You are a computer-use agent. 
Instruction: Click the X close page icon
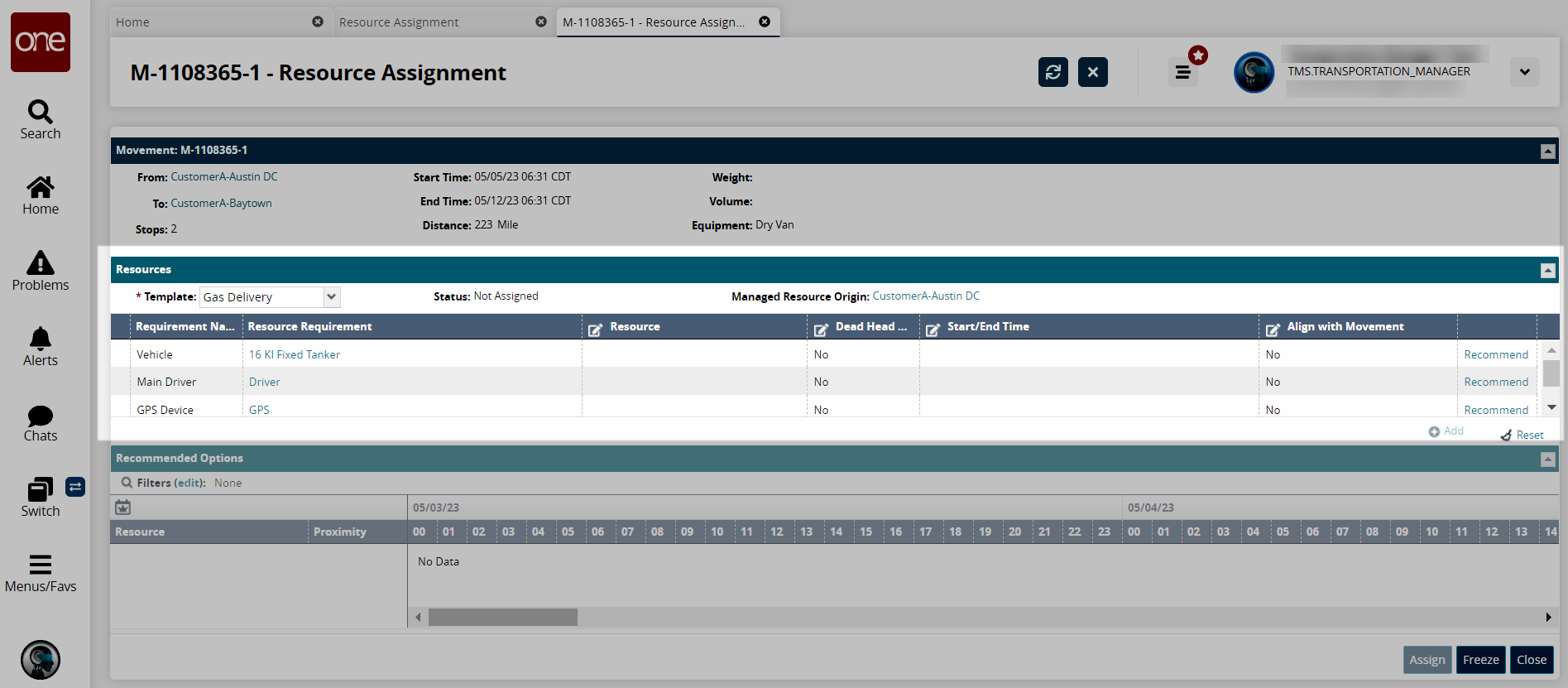pos(1093,72)
